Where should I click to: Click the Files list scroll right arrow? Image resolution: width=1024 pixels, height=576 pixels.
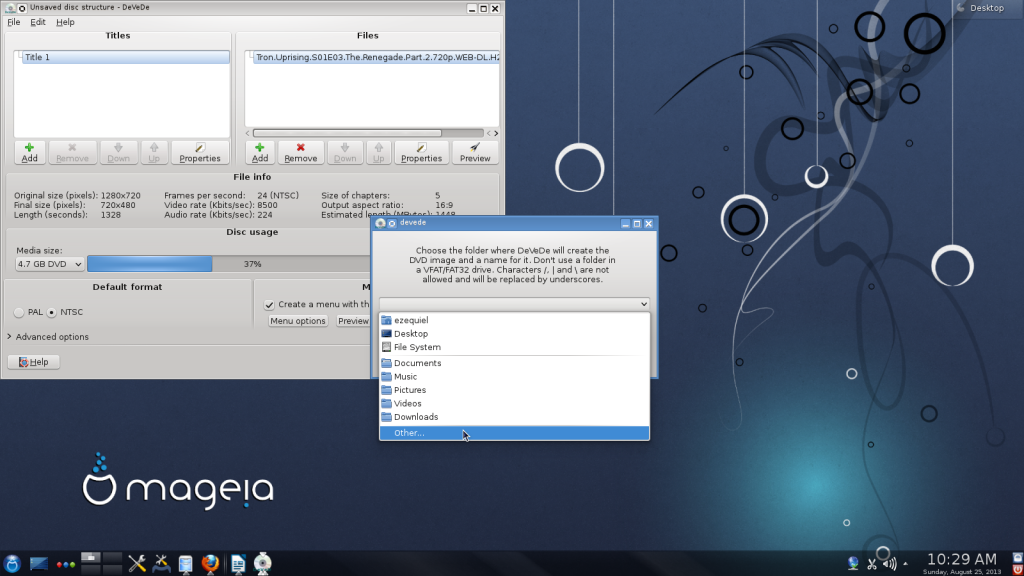[x=496, y=133]
